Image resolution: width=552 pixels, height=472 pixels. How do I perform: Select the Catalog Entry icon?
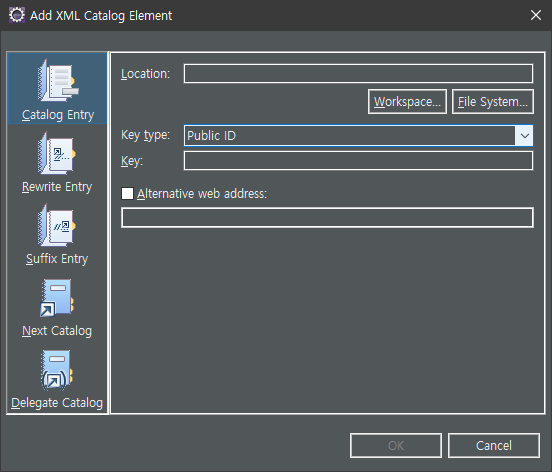coord(58,81)
